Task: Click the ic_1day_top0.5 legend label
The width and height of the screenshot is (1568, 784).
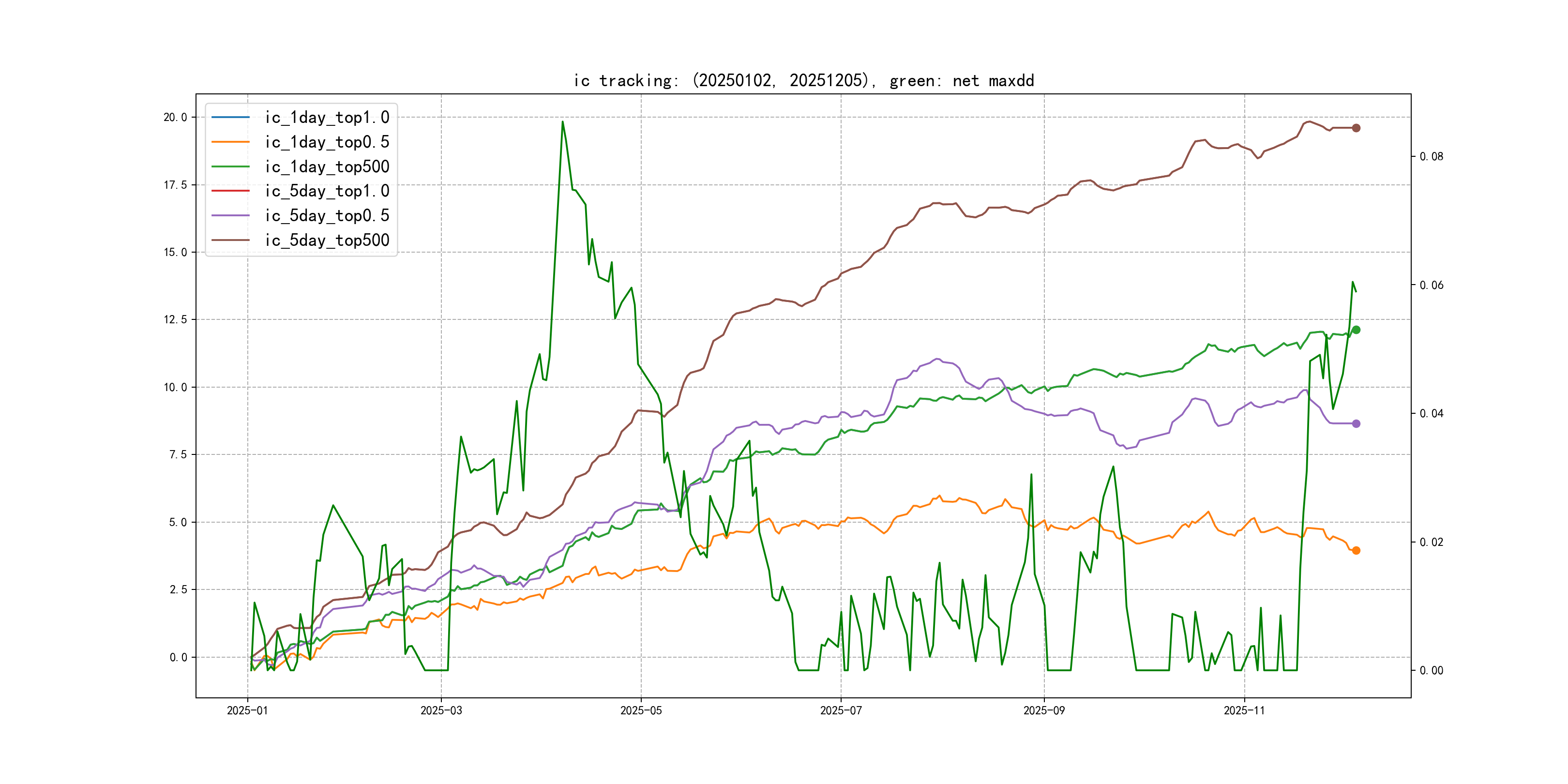Action: pos(327,142)
